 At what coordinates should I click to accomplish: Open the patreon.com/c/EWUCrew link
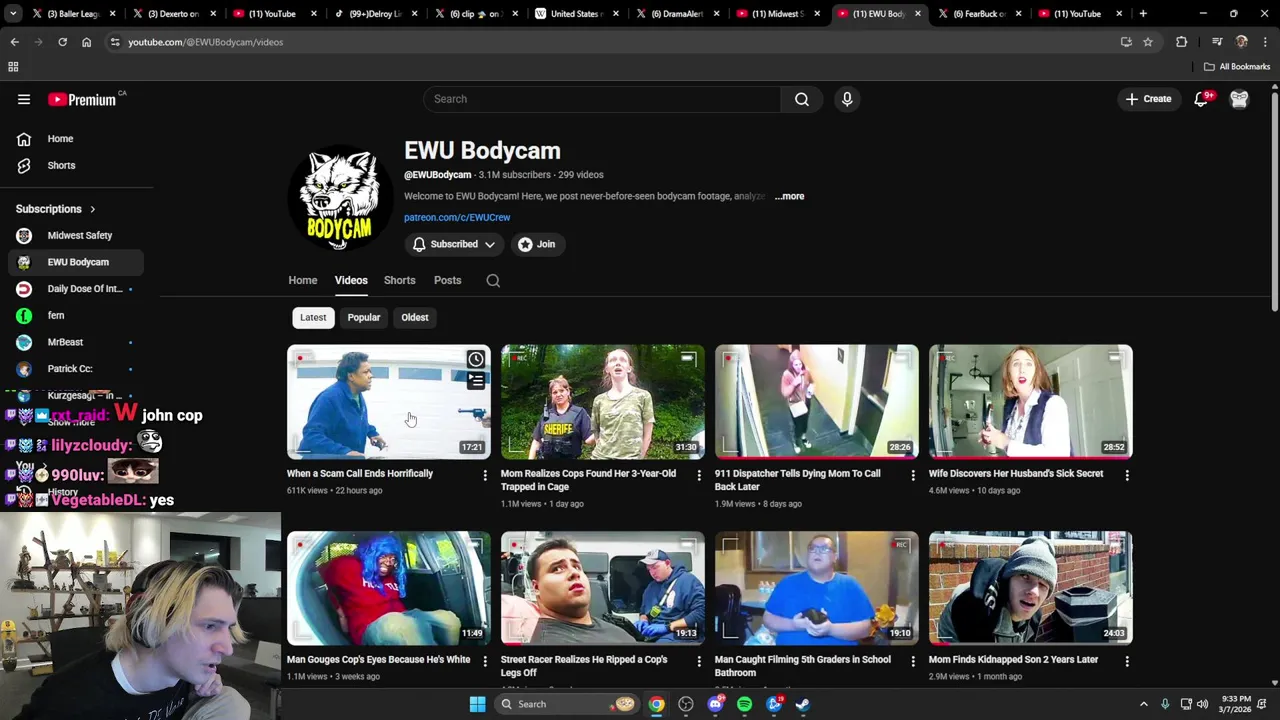[457, 218]
